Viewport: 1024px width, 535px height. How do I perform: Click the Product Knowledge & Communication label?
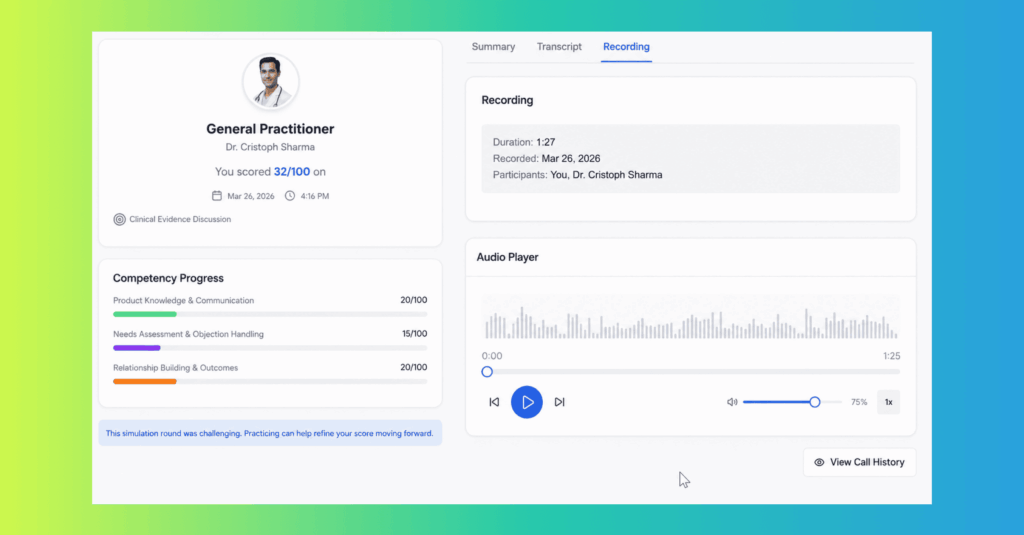coord(184,300)
